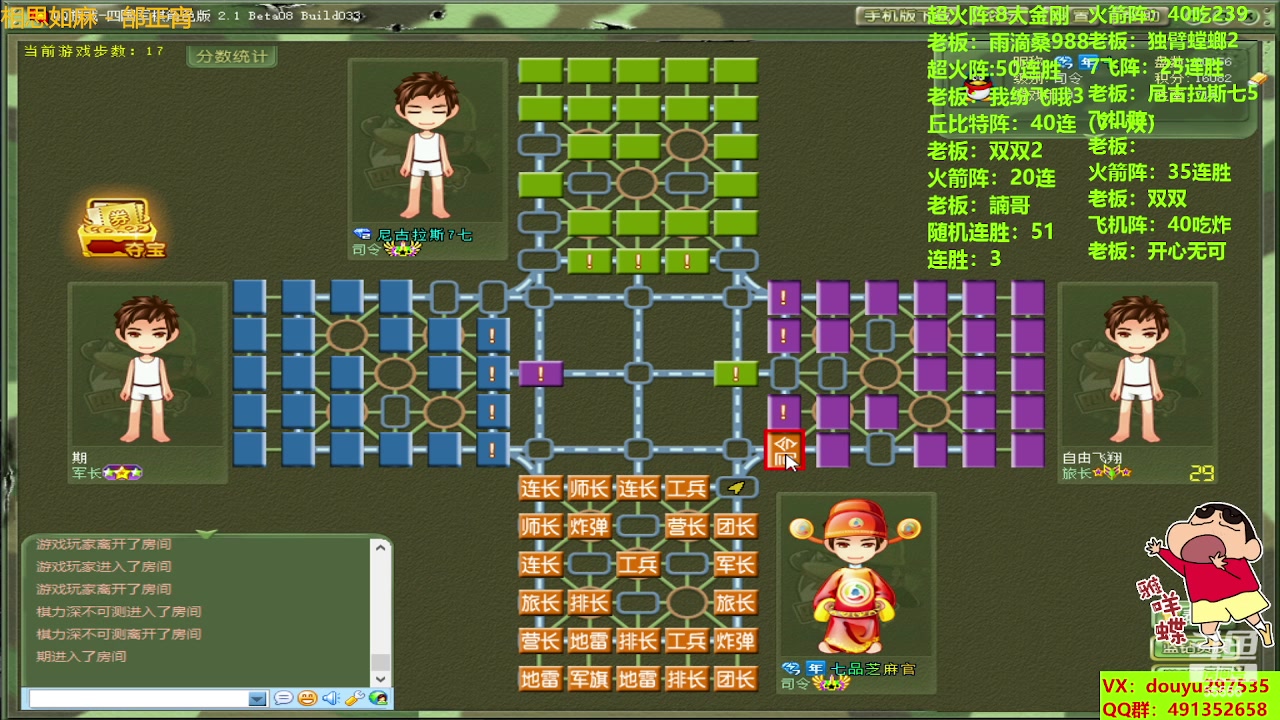The image size is (1280, 720).
Task: Click the green friend contact icon in chat toolbar
Action: tap(378, 698)
